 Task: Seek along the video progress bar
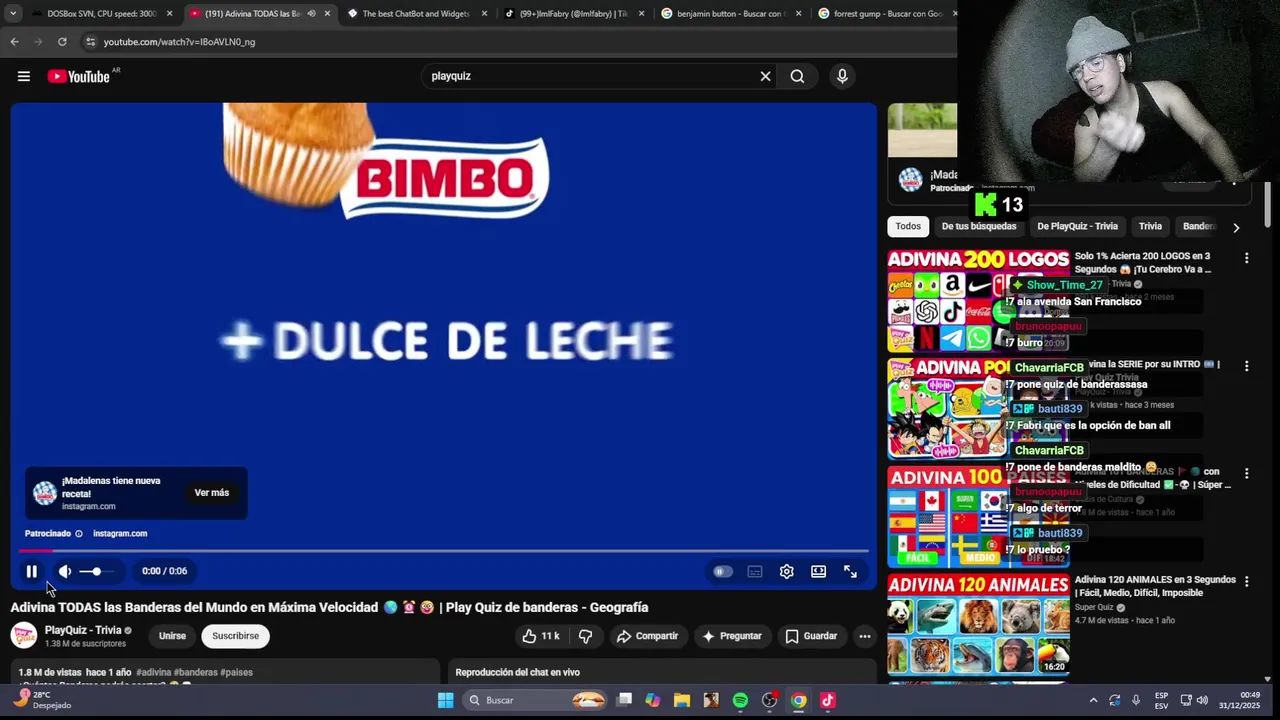click(x=444, y=551)
